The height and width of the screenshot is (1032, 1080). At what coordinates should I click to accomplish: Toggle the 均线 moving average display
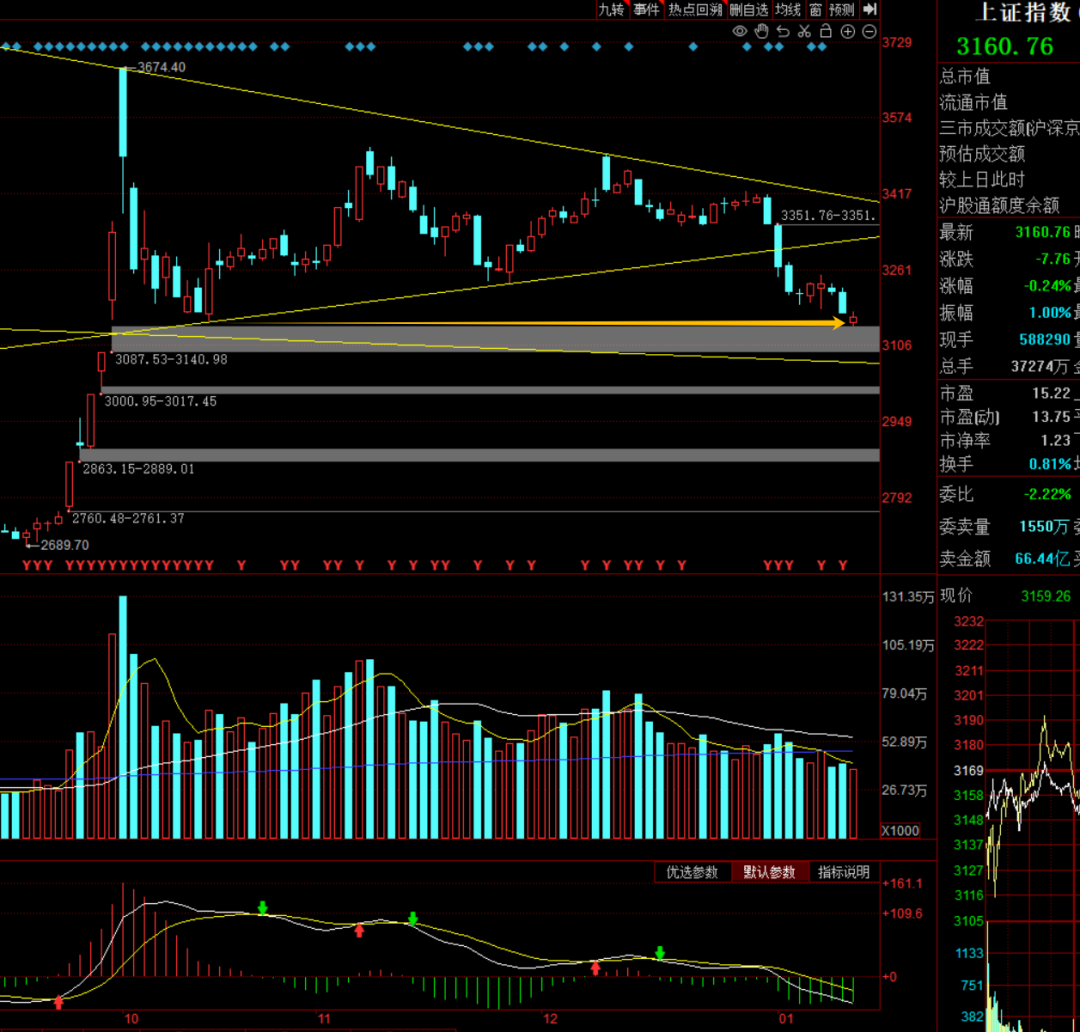point(789,9)
